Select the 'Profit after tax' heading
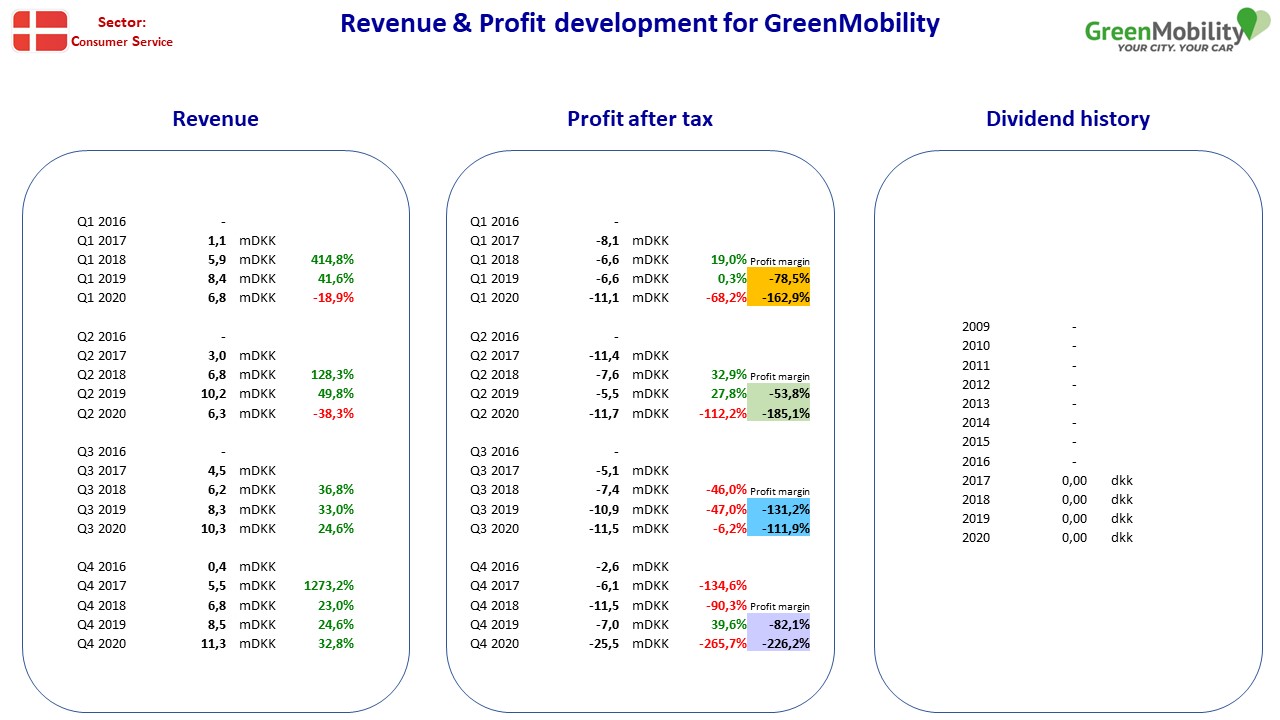Viewport: 1280px width, 720px height. [x=640, y=119]
